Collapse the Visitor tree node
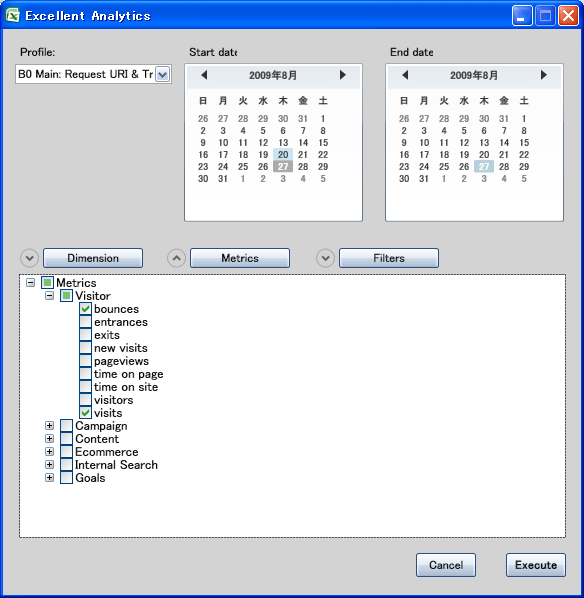Screen dimensions: 584x598 pos(49,296)
